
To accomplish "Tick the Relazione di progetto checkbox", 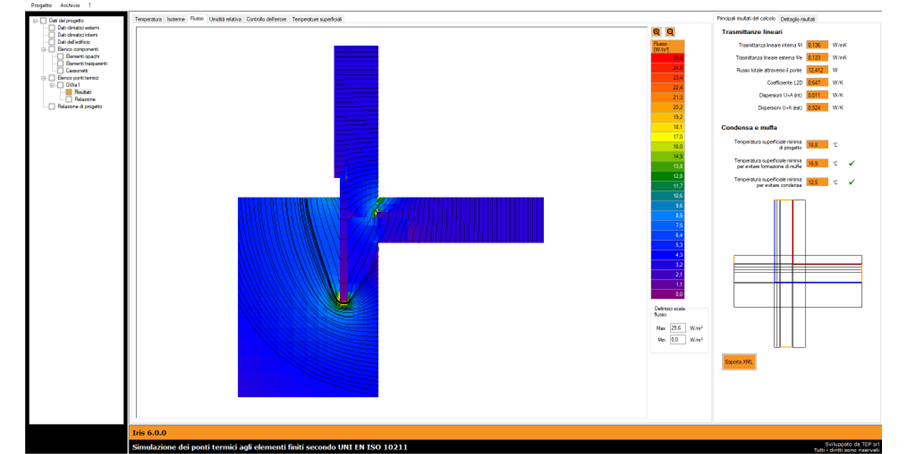I will [52, 107].
